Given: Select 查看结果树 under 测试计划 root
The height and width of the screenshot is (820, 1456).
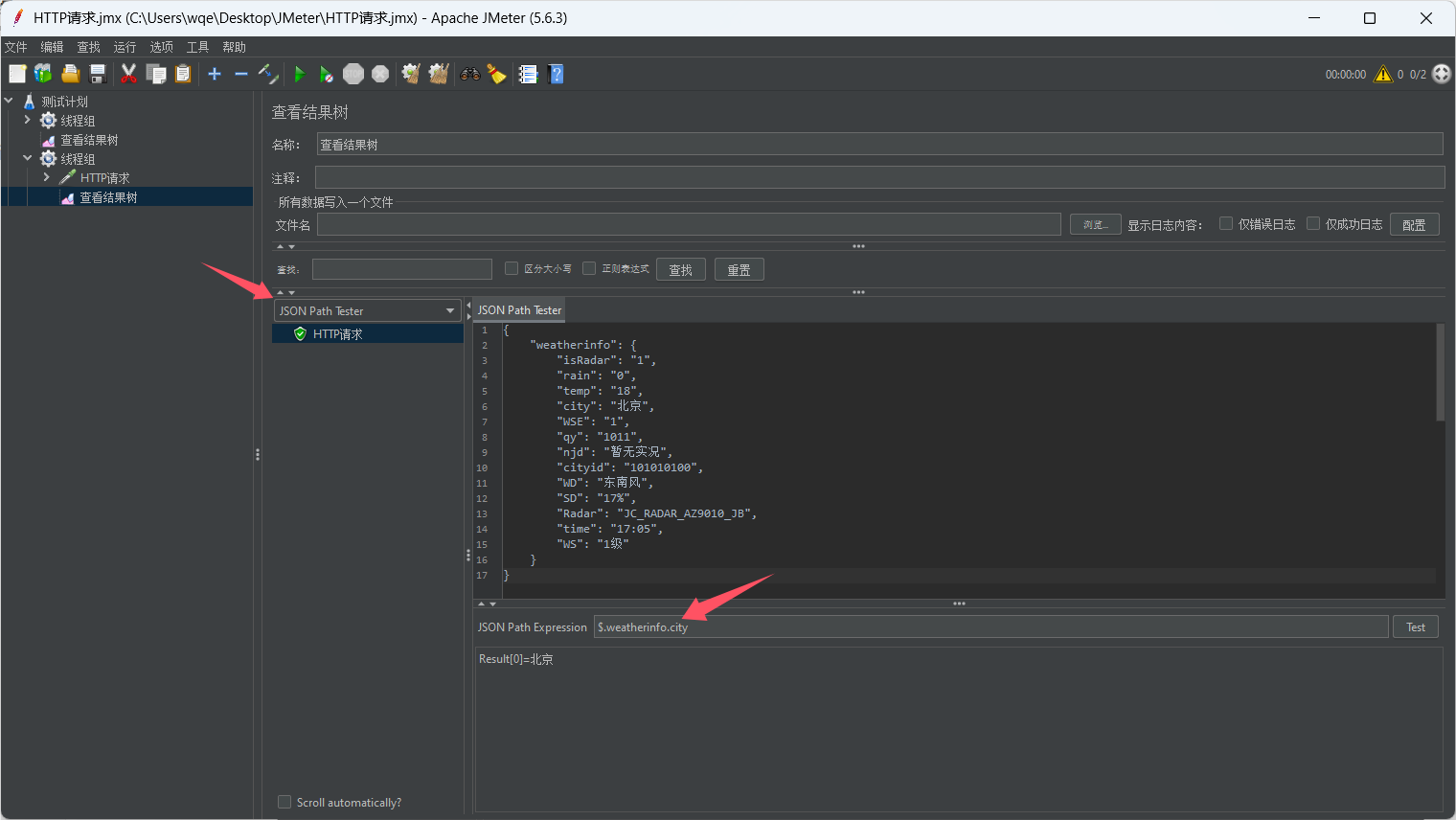Looking at the screenshot, I should coord(89,140).
